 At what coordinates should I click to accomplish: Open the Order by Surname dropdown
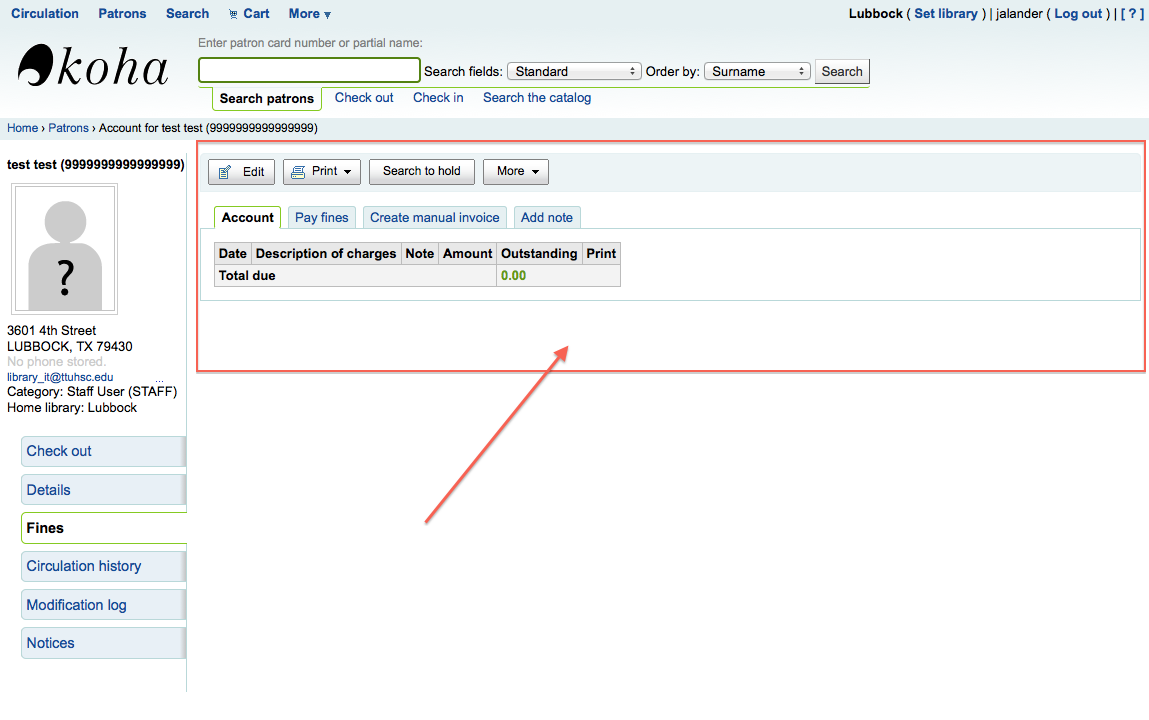[757, 72]
